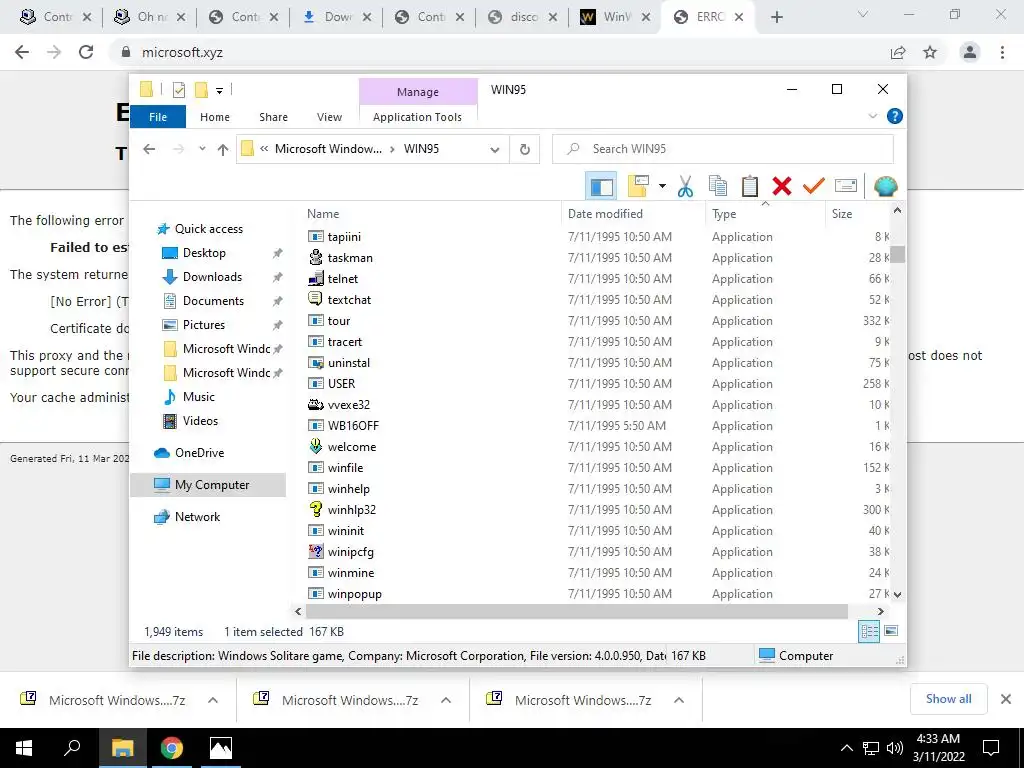The image size is (1024, 768).
Task: Open the Windows Start menu
Action: click(24, 748)
